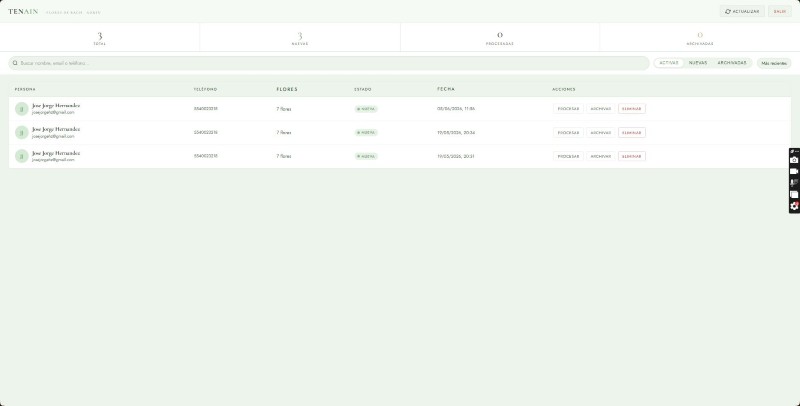The image size is (800, 406).
Task: Click the search magnifier icon
Action: tap(15, 63)
